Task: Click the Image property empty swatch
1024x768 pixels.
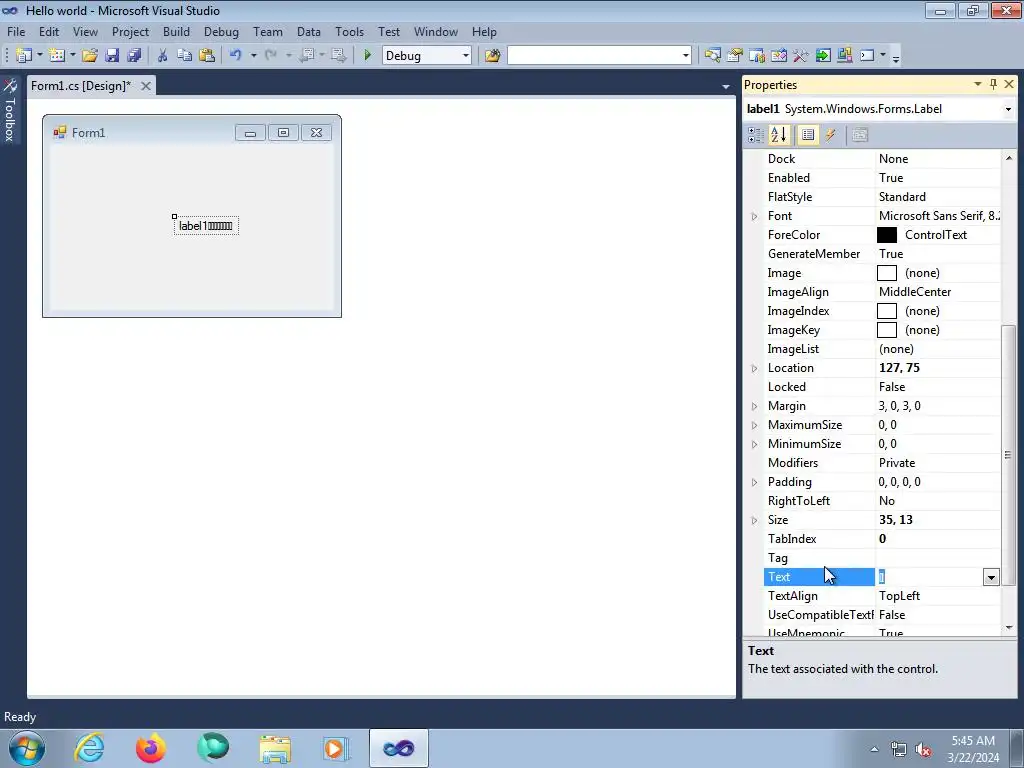Action: tap(887, 273)
